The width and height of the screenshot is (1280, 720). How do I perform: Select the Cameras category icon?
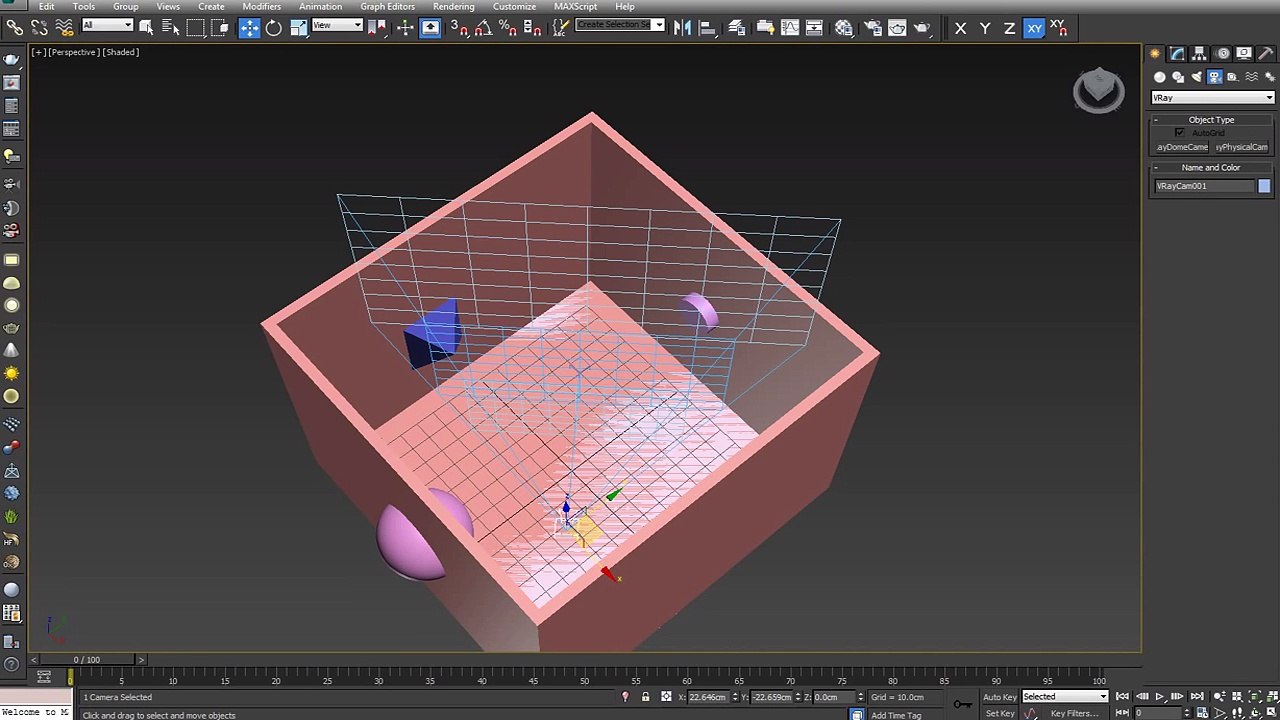[x=1215, y=77]
